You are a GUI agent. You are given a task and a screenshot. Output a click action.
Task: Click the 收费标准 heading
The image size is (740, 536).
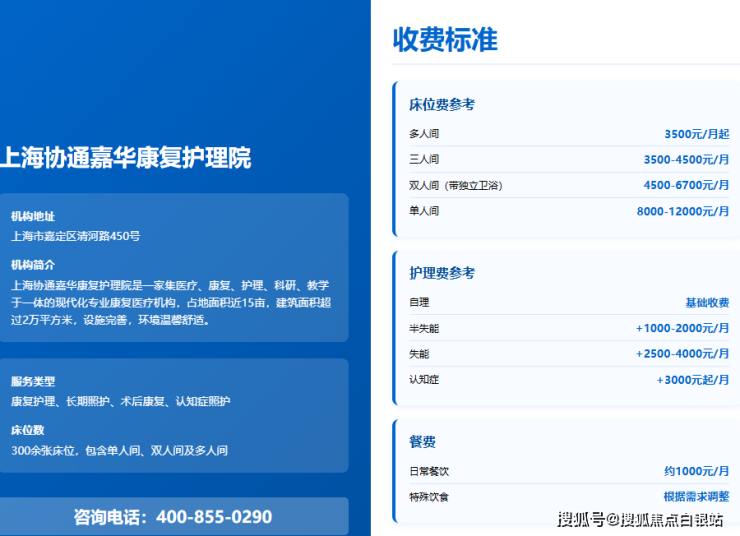pos(445,40)
